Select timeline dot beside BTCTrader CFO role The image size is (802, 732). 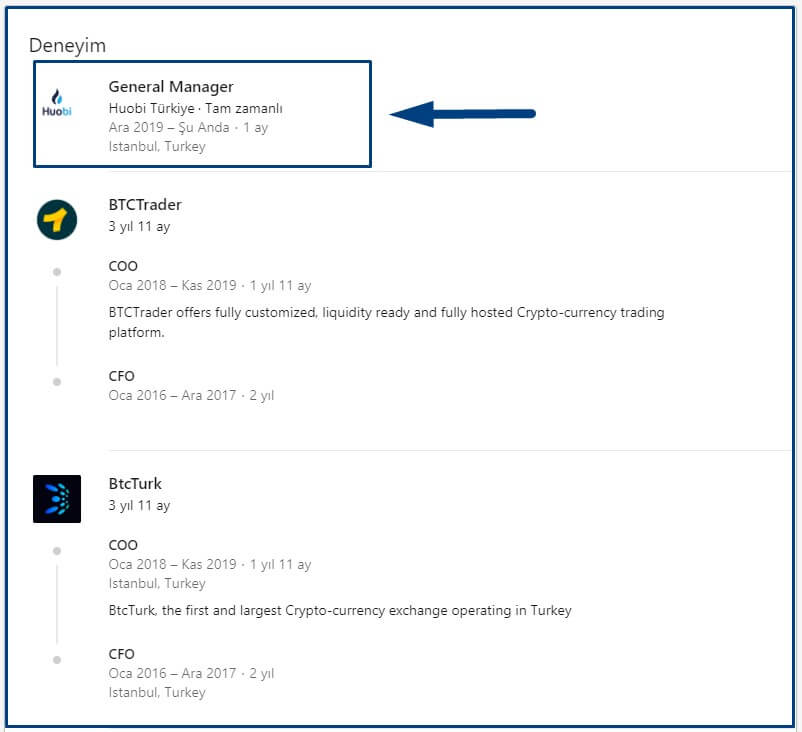coord(57,381)
